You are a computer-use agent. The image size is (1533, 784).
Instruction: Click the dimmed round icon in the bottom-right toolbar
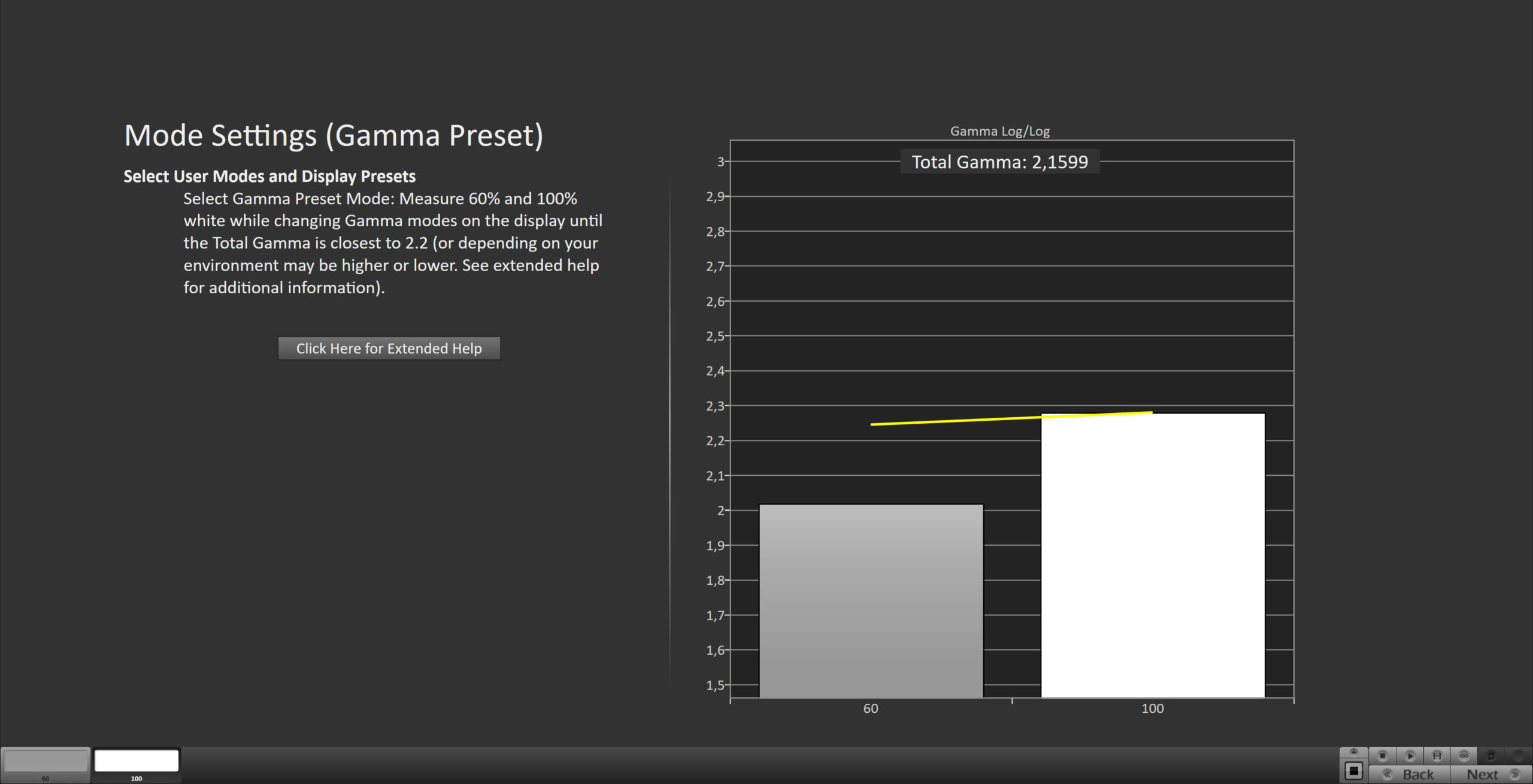1518,756
